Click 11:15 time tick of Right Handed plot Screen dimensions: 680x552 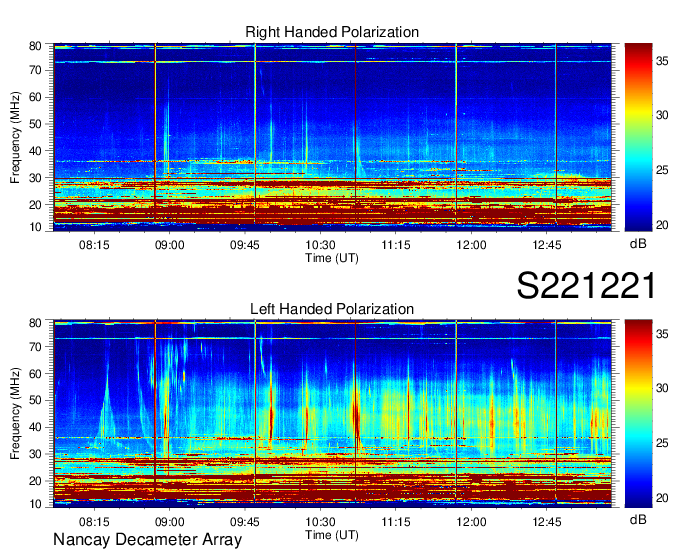(396, 245)
